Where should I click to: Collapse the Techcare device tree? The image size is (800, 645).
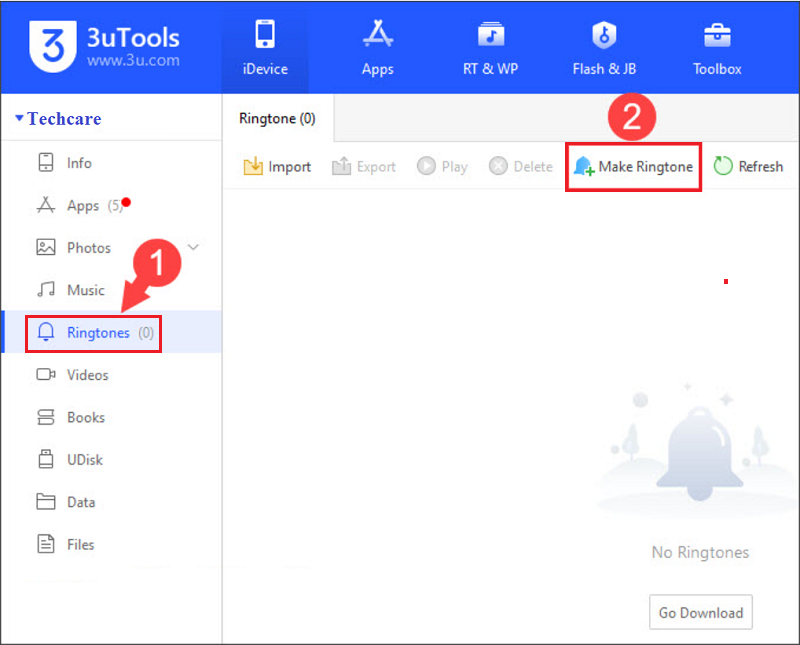click(19, 119)
